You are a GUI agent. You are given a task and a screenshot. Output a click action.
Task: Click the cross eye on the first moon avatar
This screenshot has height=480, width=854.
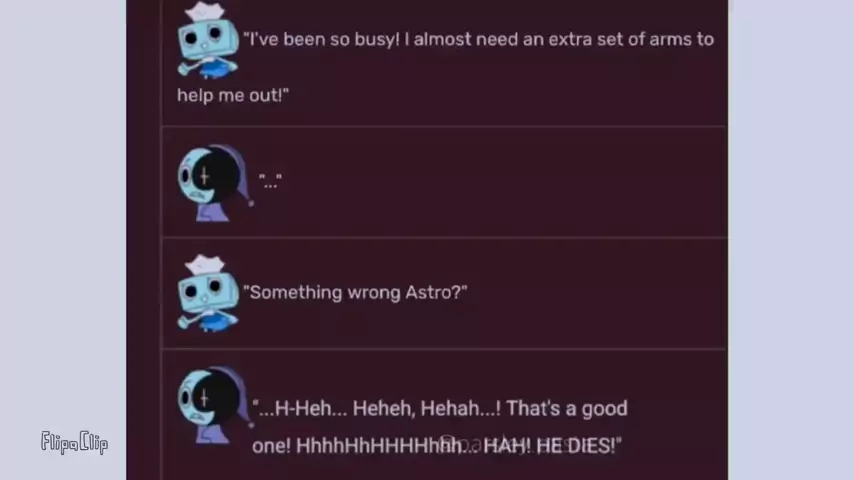(x=204, y=176)
